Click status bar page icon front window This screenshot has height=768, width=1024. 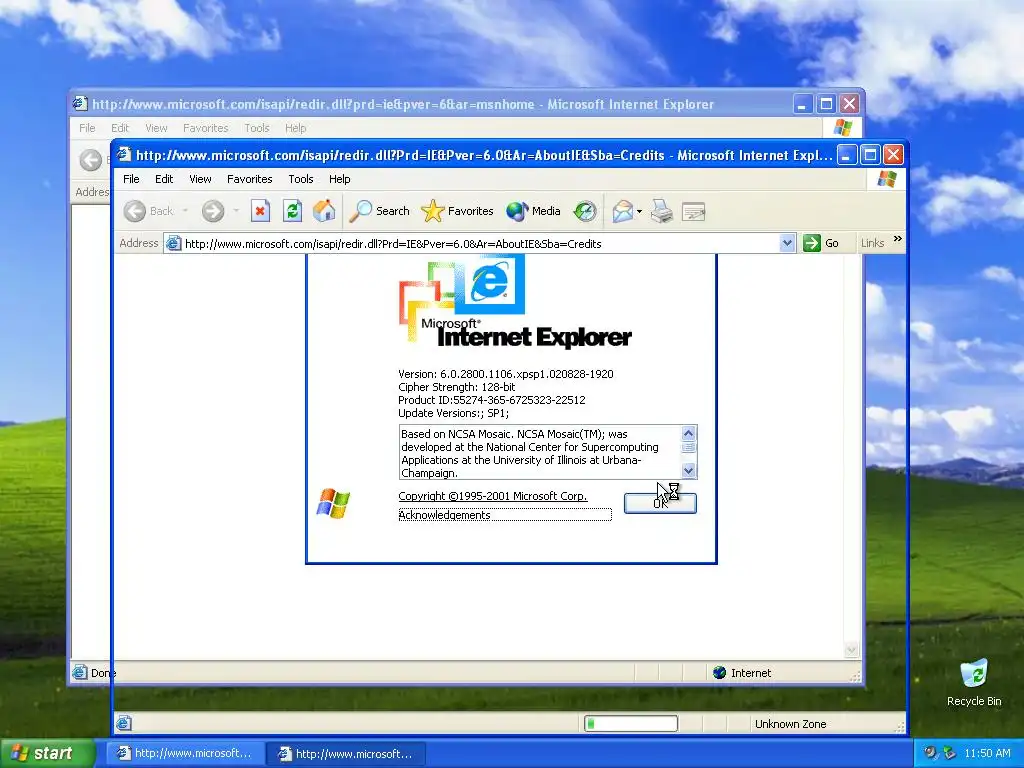123,724
